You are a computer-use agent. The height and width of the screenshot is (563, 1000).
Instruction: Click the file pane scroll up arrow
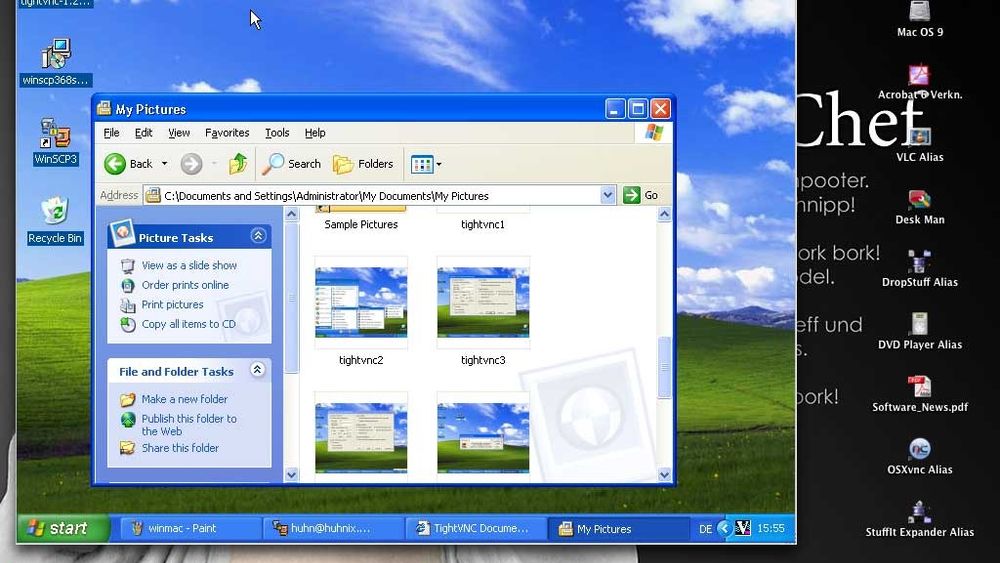pos(664,214)
